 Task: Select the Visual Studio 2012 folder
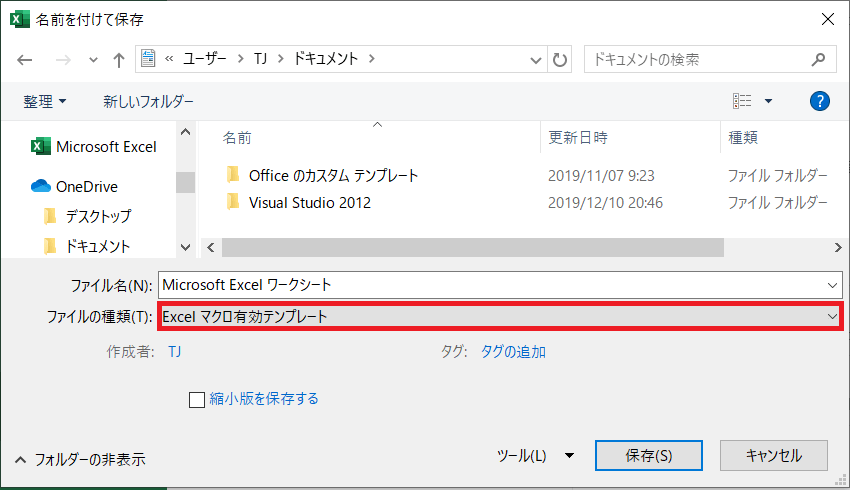tap(309, 202)
